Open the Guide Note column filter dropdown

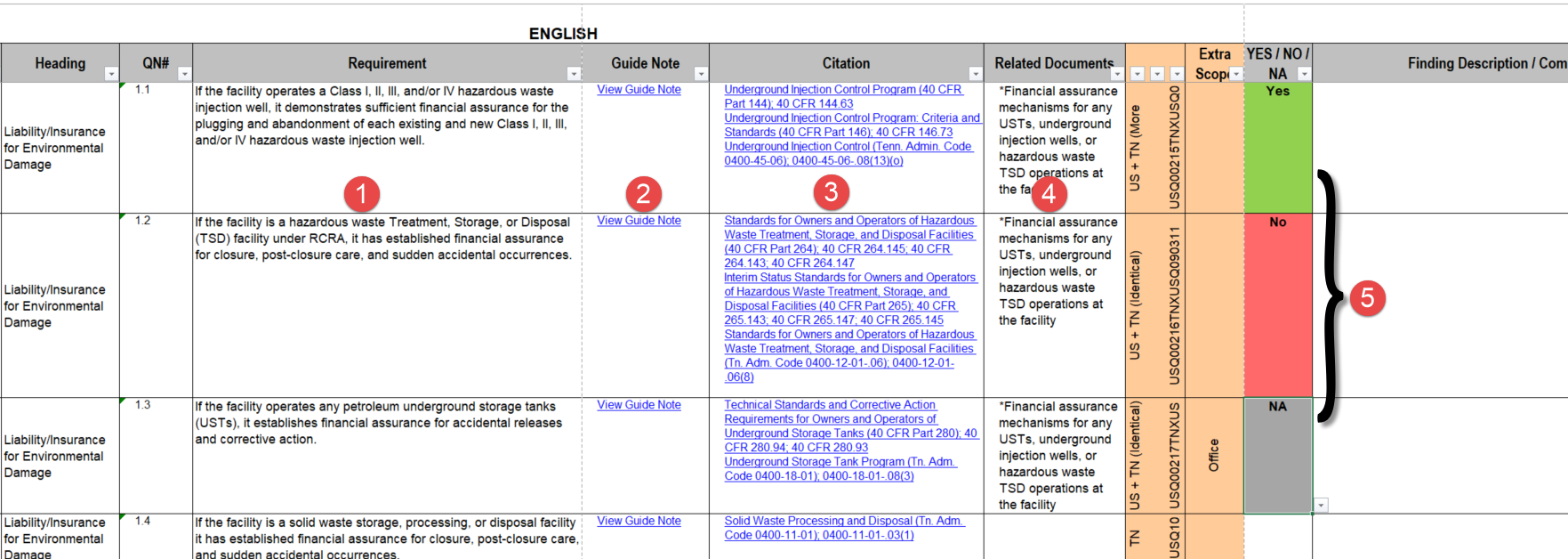click(701, 74)
